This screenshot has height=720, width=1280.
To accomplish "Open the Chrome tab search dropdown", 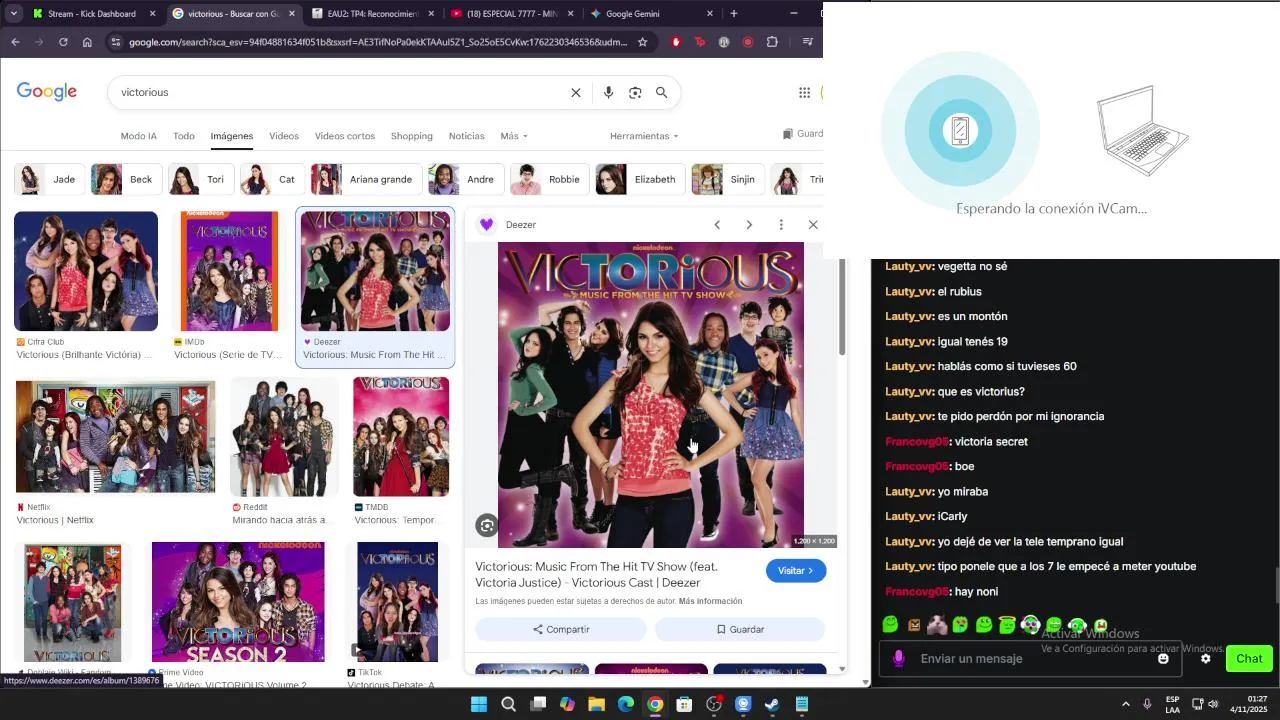I will (x=14, y=14).
